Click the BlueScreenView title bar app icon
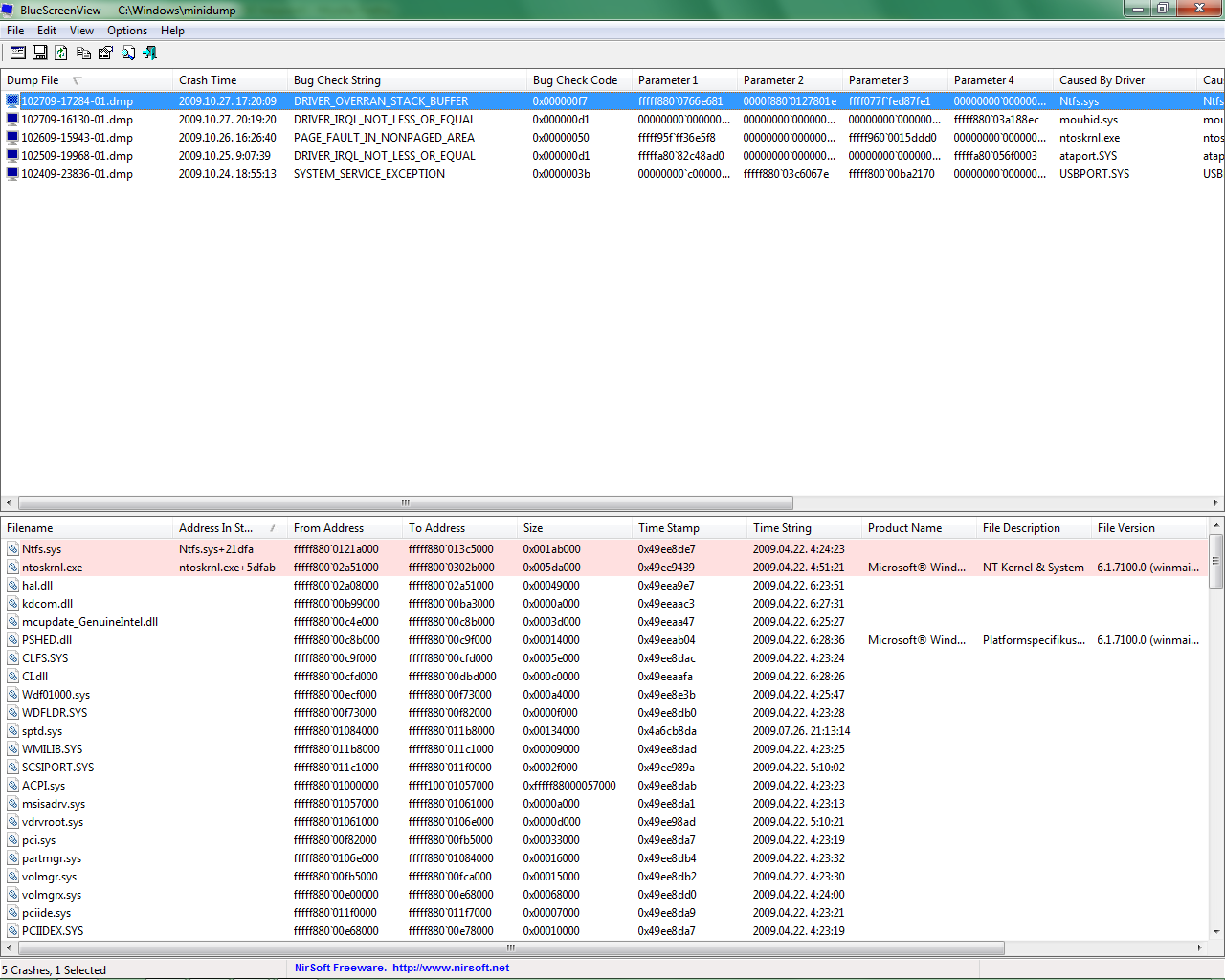Image resolution: width=1225 pixels, height=980 pixels. pyautogui.click(x=9, y=10)
